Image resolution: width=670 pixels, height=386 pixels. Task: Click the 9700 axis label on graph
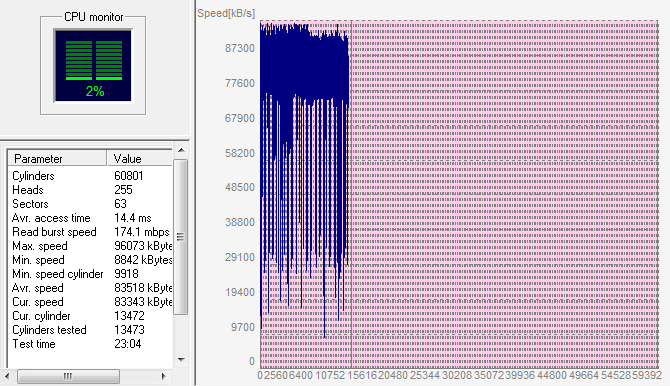click(x=243, y=327)
